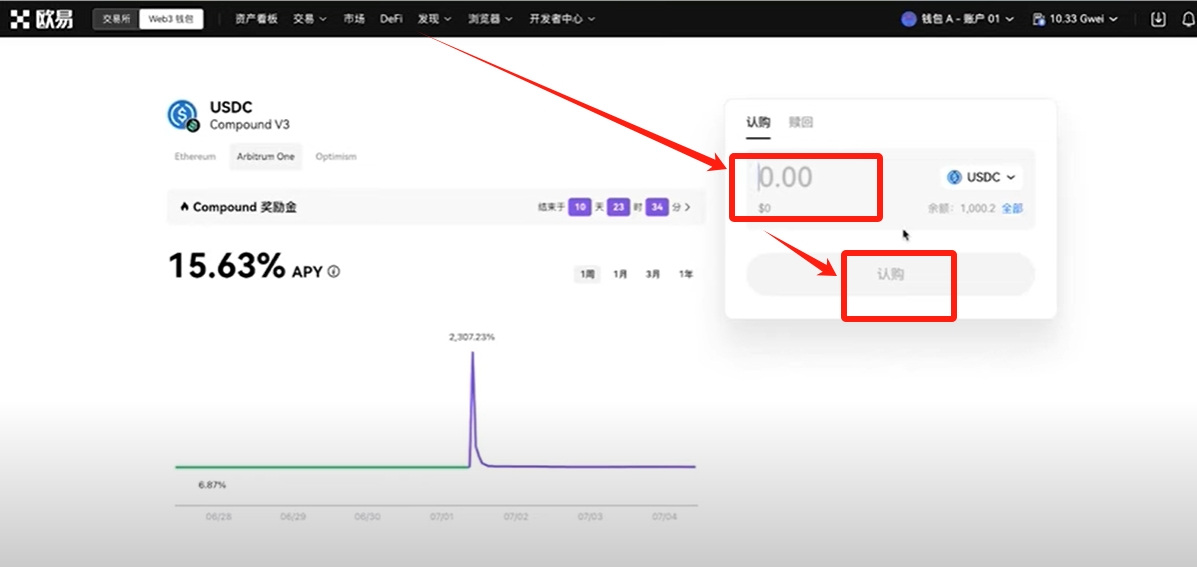Expand the 浏览器 explorer menu

click(x=490, y=19)
